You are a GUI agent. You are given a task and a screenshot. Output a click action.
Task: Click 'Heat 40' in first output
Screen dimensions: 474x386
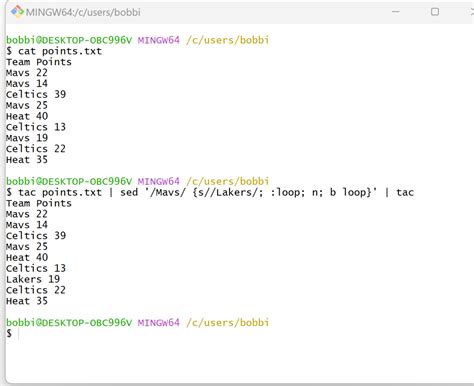(27, 116)
